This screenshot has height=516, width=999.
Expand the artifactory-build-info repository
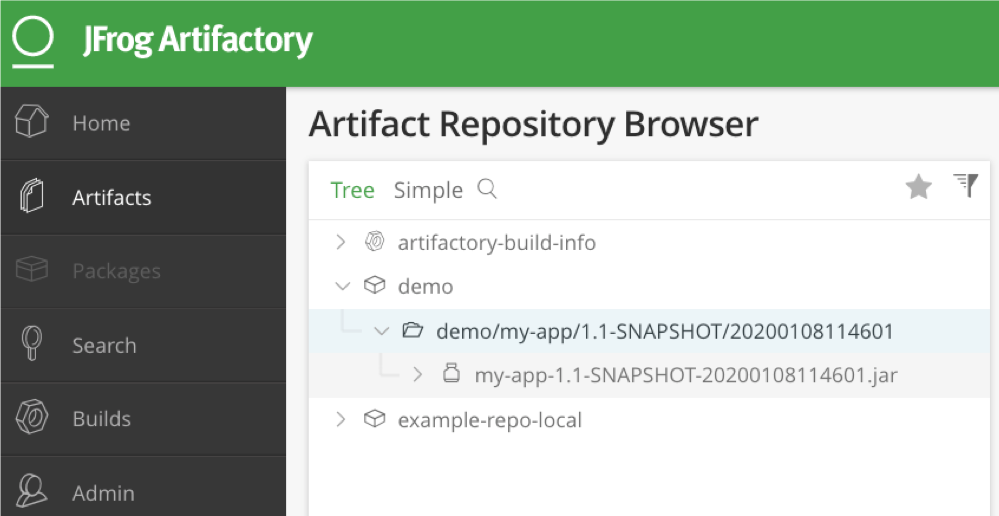(341, 242)
